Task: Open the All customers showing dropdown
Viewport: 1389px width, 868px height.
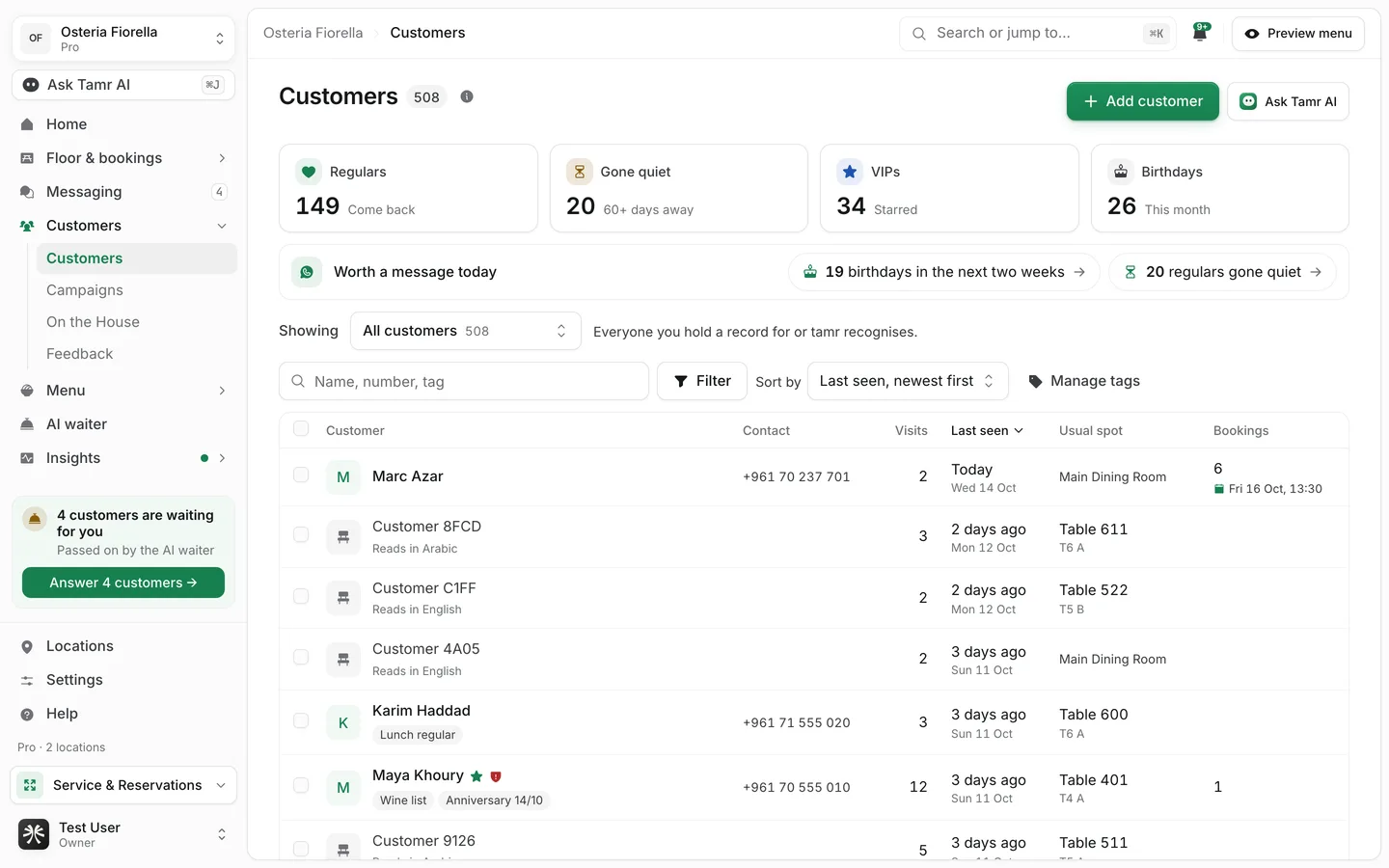Action: point(465,331)
